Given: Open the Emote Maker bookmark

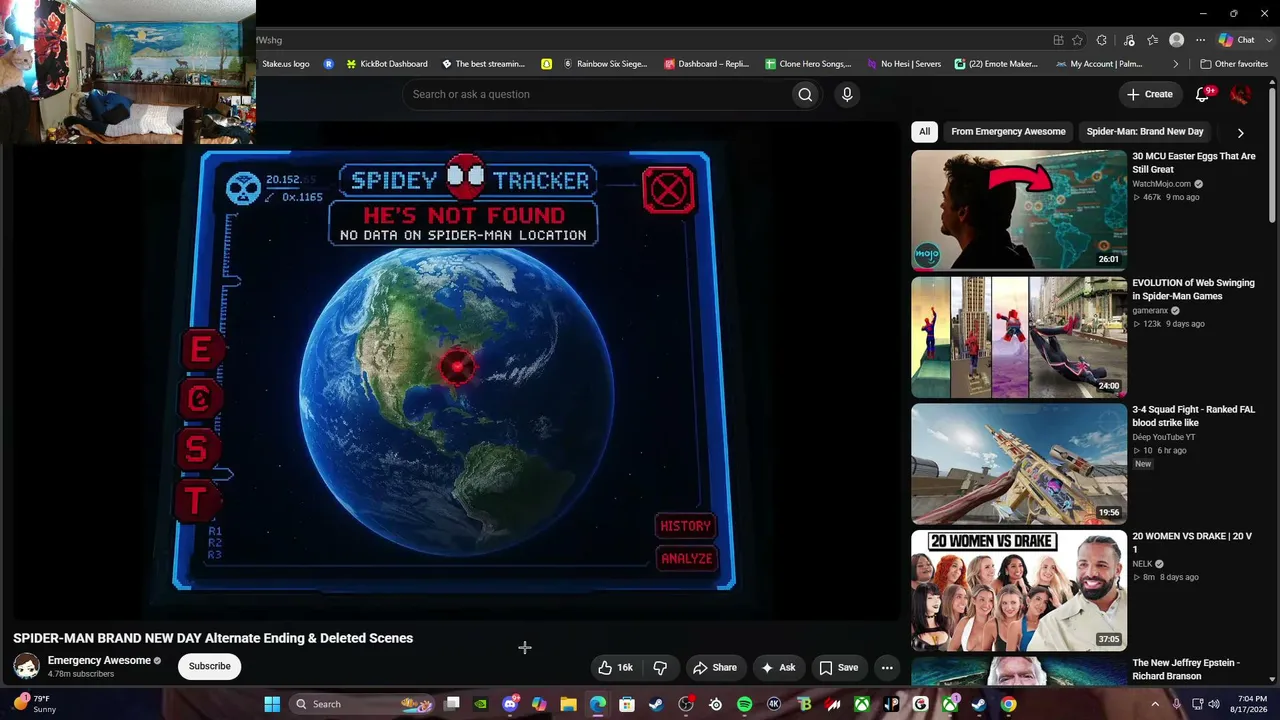Looking at the screenshot, I should point(996,64).
